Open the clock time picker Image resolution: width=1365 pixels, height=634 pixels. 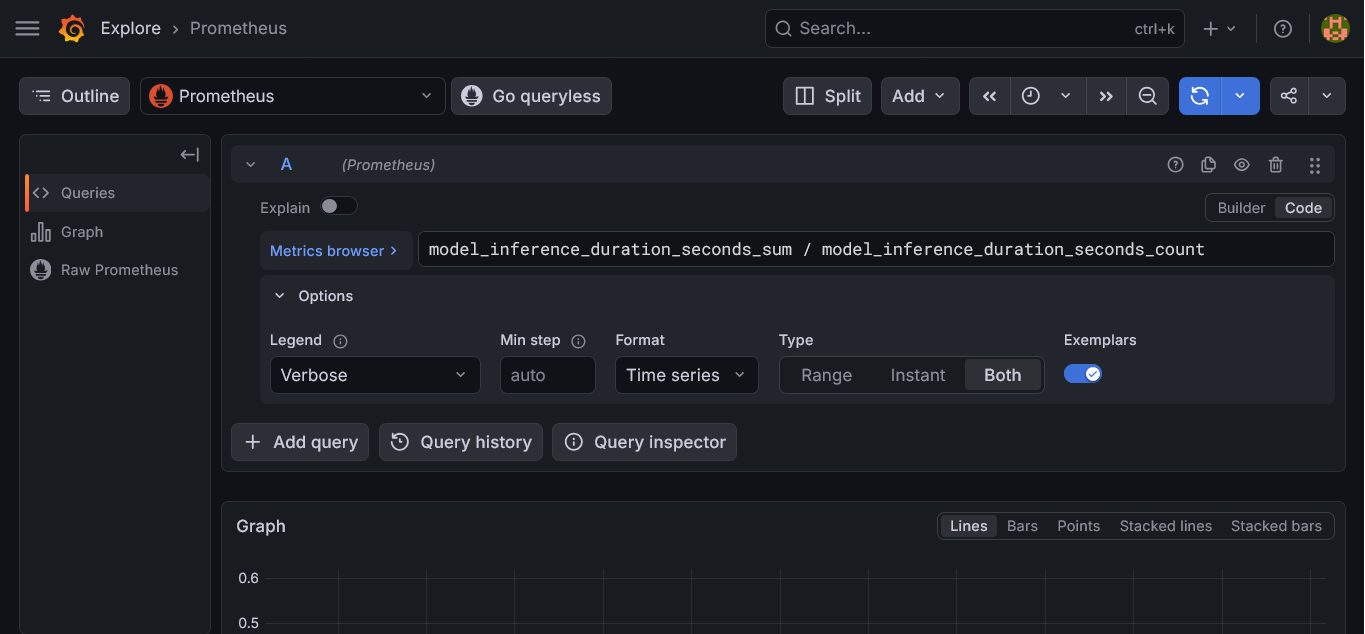click(1031, 96)
